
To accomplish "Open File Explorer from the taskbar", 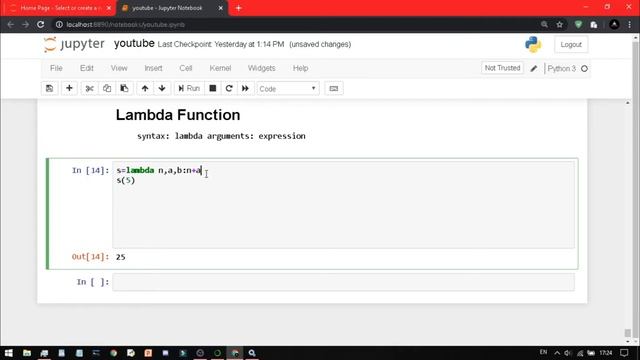I will pyautogui.click(x=27, y=353).
